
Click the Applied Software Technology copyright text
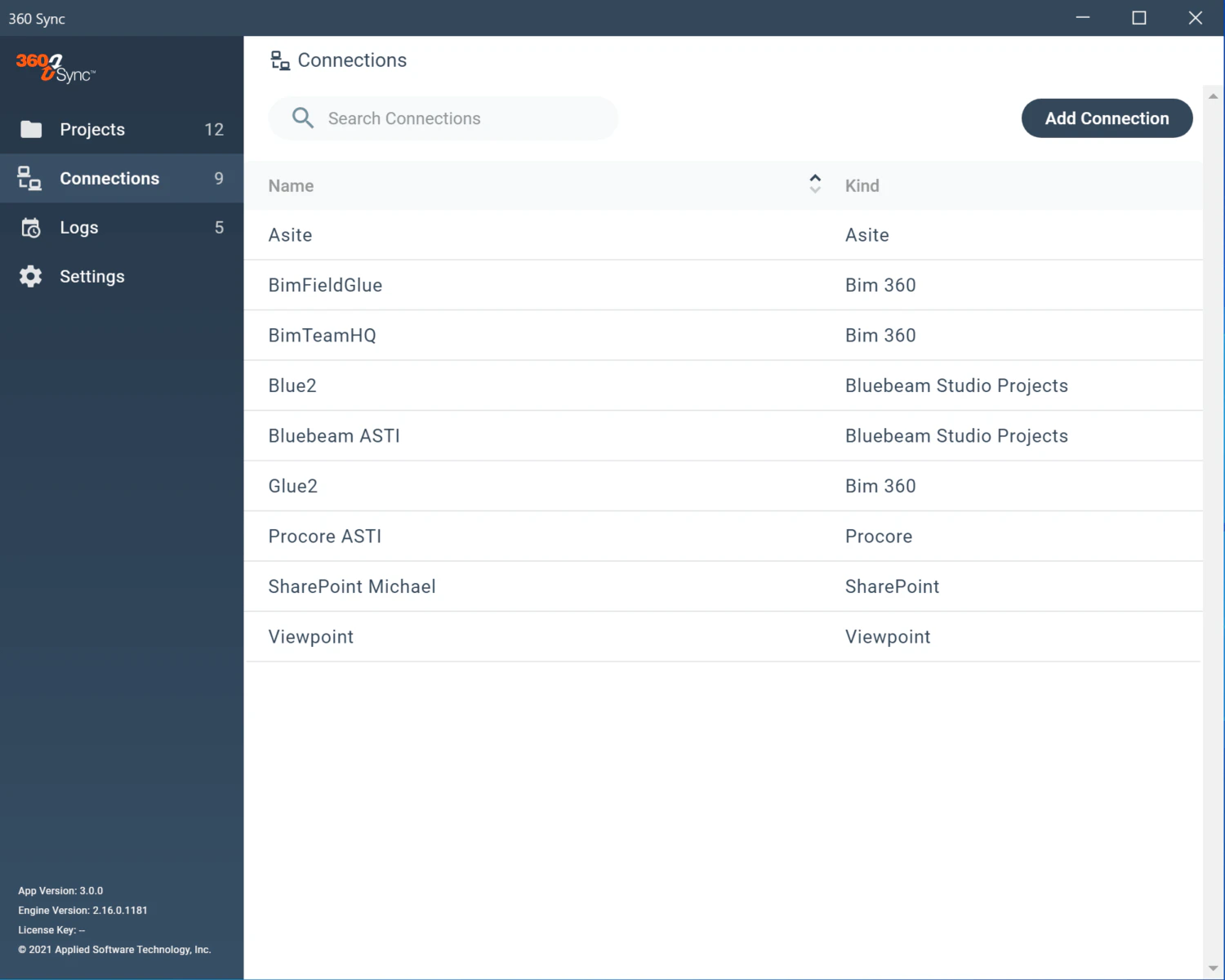click(x=114, y=950)
